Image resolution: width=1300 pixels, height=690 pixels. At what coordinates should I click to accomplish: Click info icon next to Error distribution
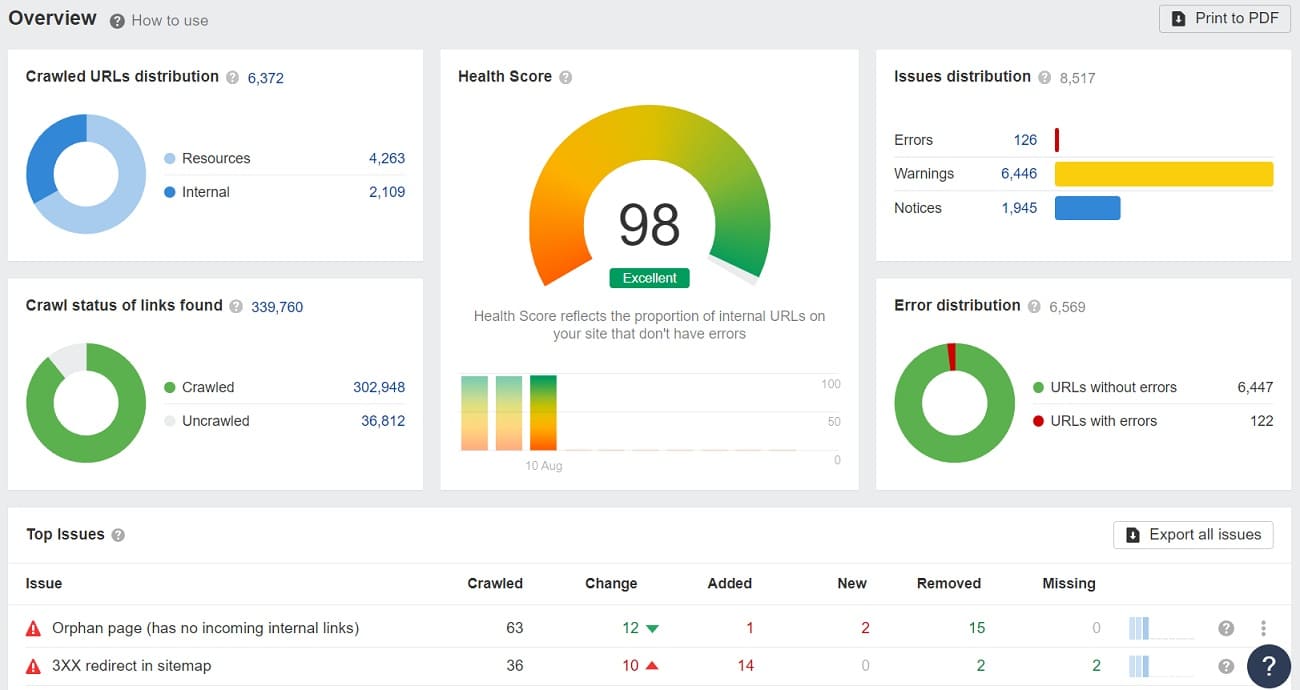point(1035,306)
